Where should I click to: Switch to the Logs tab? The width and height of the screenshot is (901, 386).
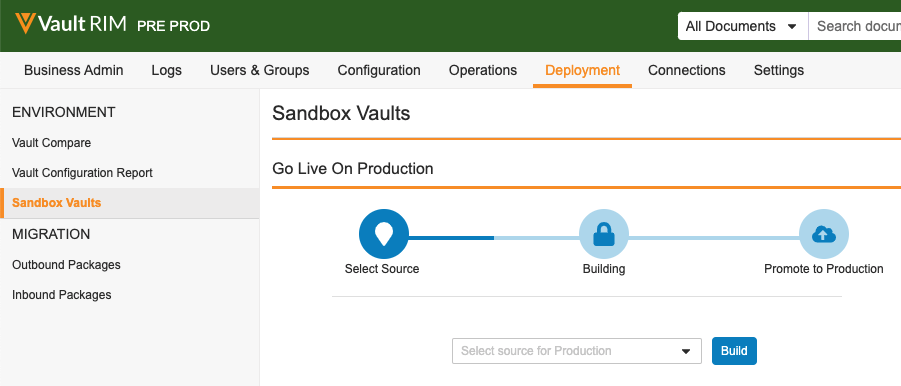coord(167,71)
